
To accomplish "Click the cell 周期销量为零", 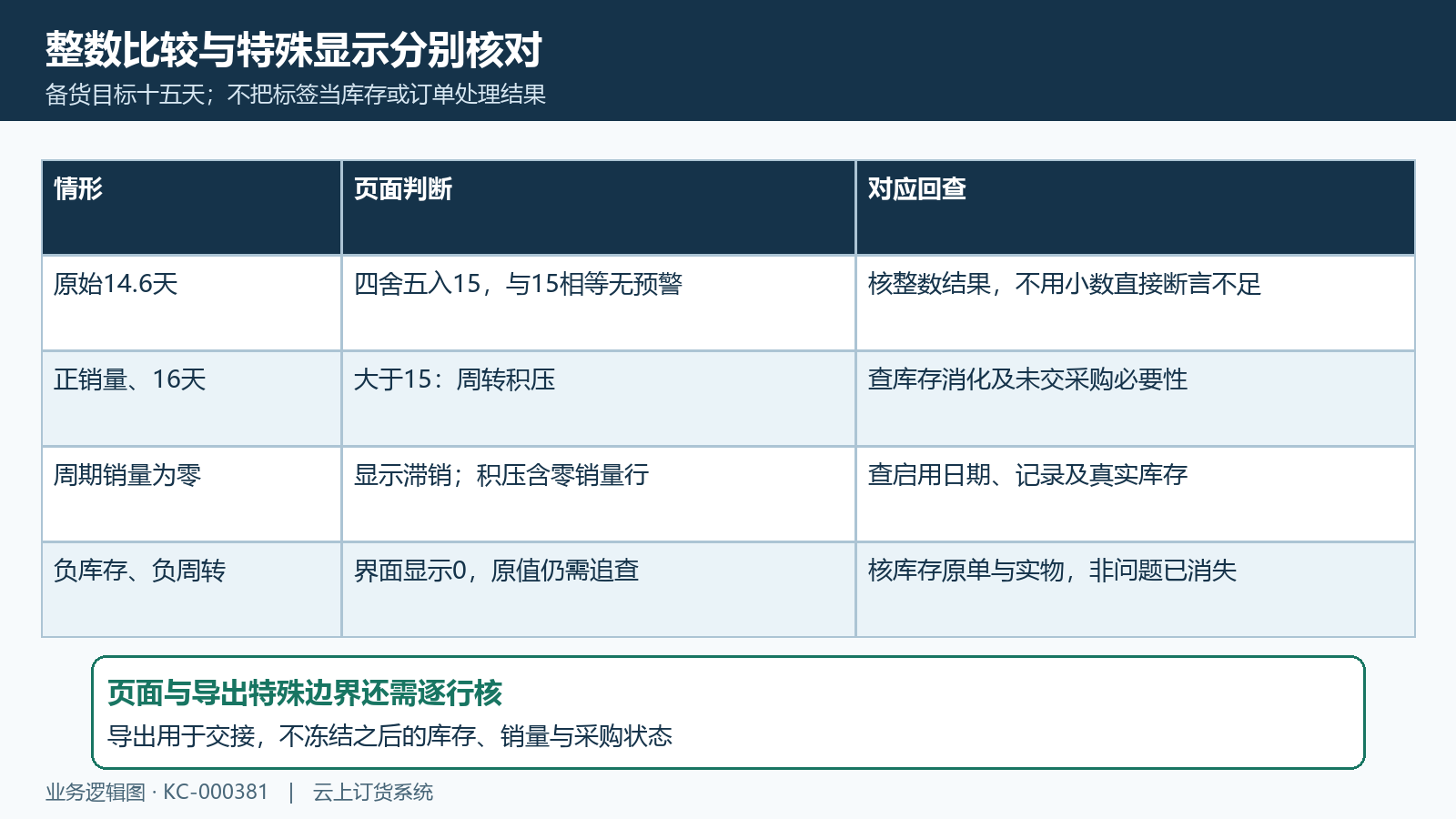I will (x=191, y=494).
